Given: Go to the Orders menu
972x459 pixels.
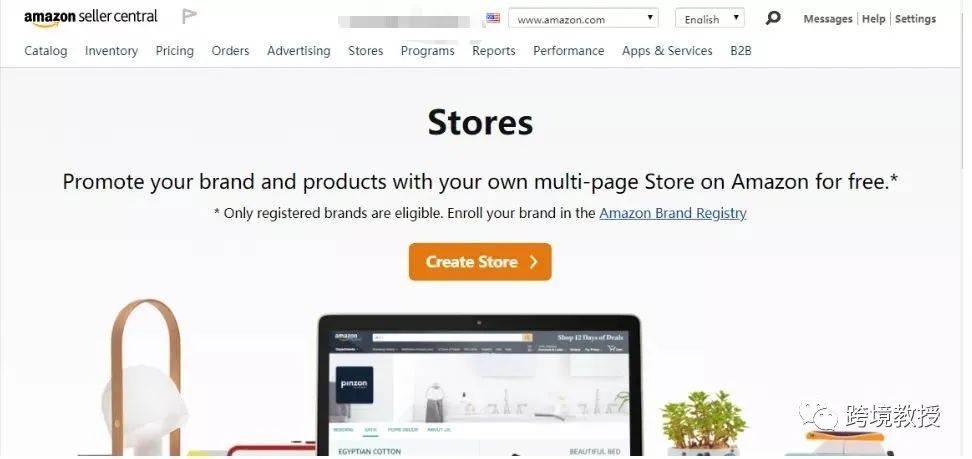Looking at the screenshot, I should pyautogui.click(x=231, y=51).
